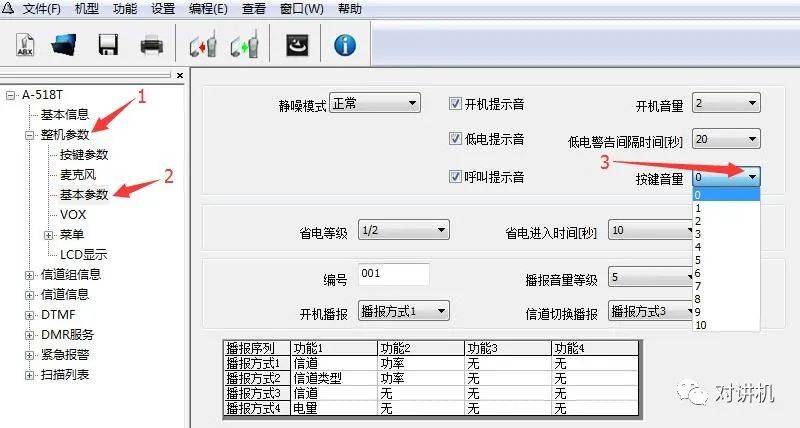Uncheck the 呼叫提示音 checkbox
The image size is (800, 428).
coord(455,177)
